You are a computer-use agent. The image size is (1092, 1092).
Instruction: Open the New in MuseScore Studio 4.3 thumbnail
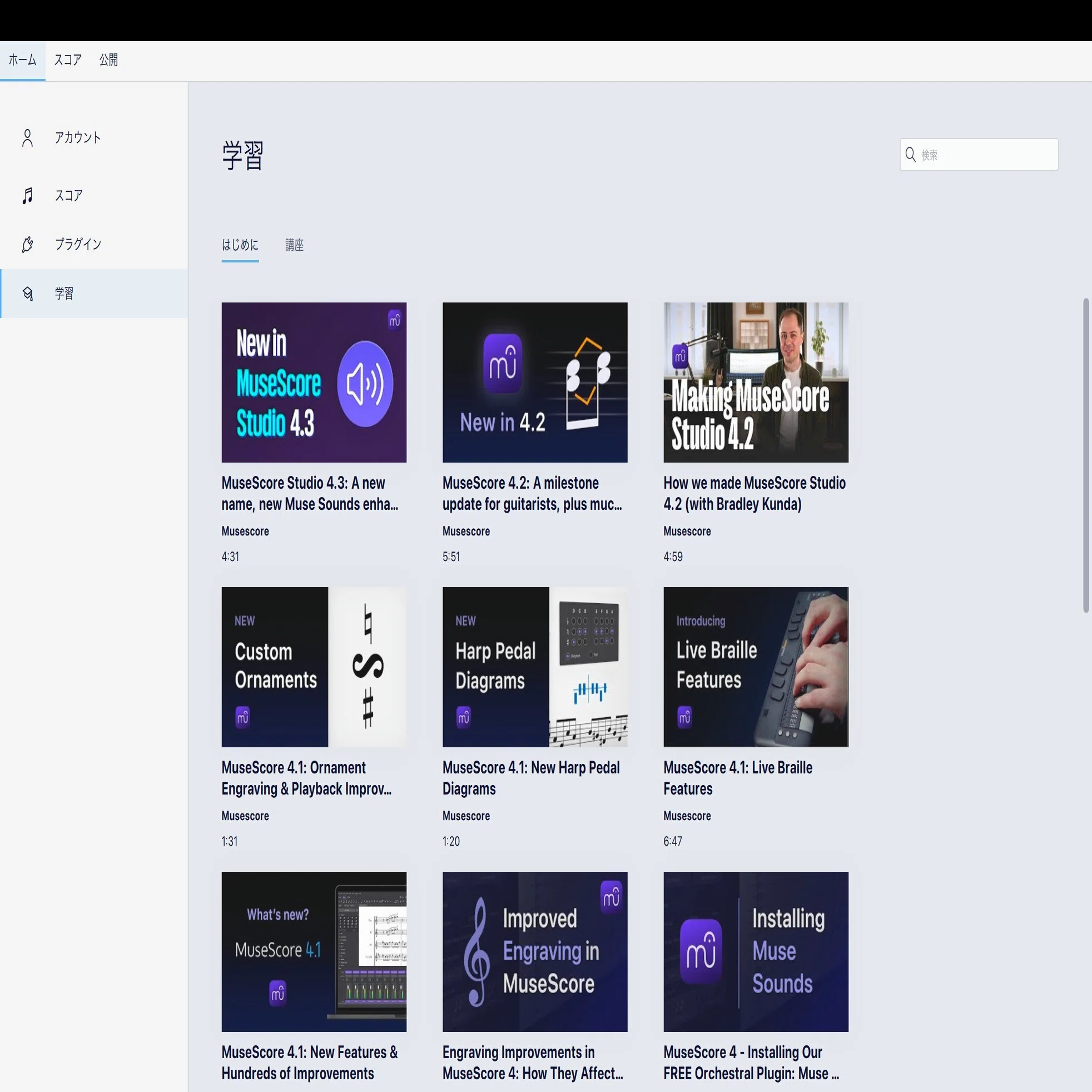coord(314,382)
